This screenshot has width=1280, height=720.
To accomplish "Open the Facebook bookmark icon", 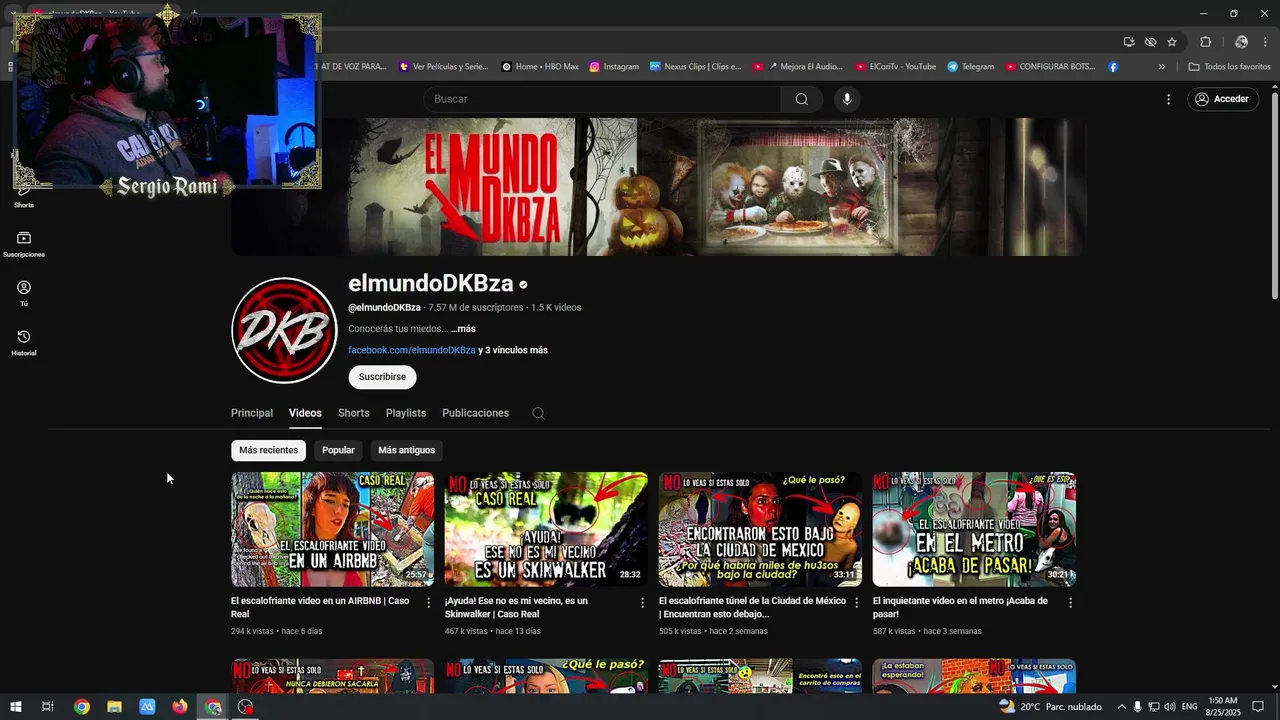I will click(x=1113, y=67).
